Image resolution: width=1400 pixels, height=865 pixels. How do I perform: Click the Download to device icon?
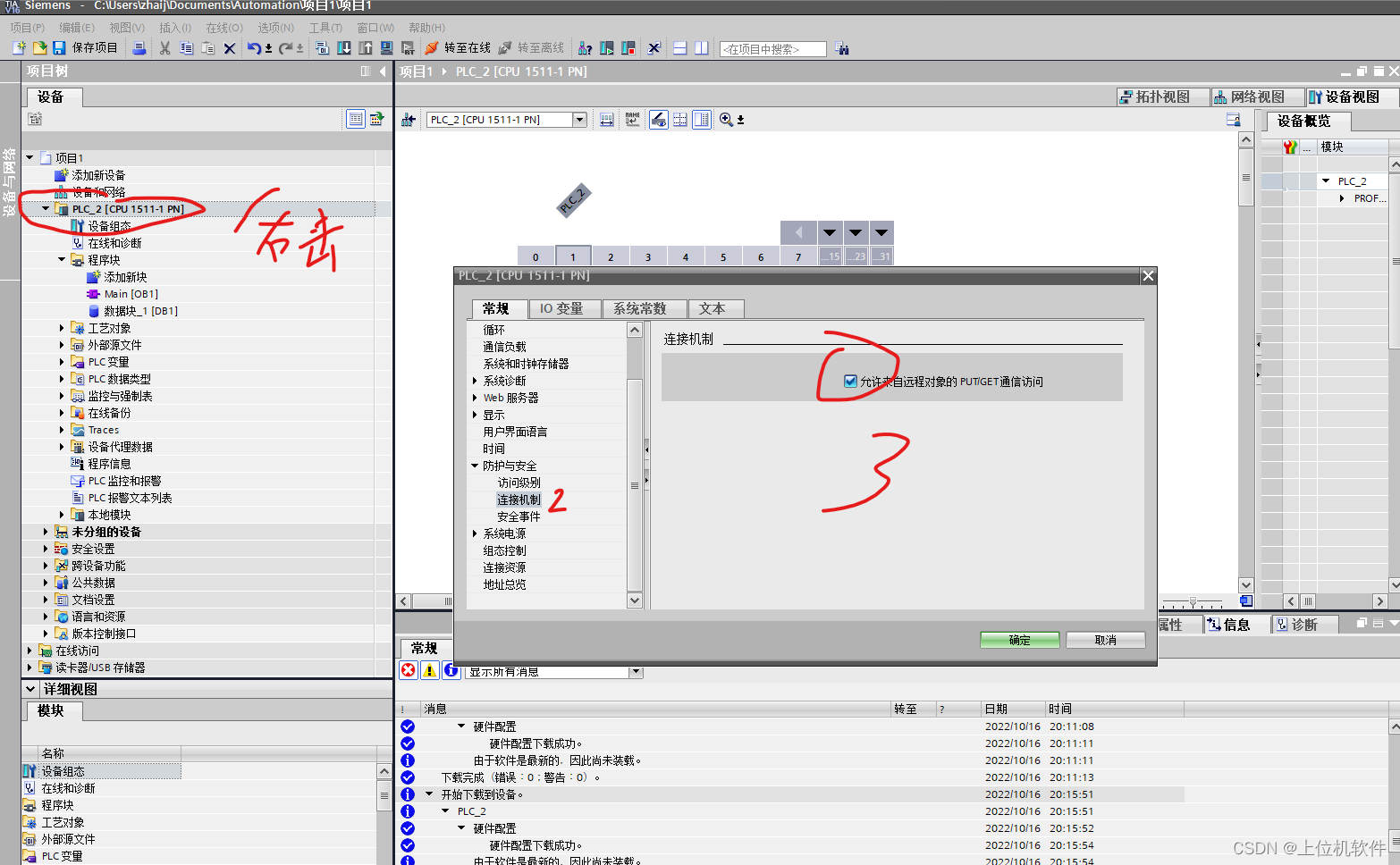344,48
